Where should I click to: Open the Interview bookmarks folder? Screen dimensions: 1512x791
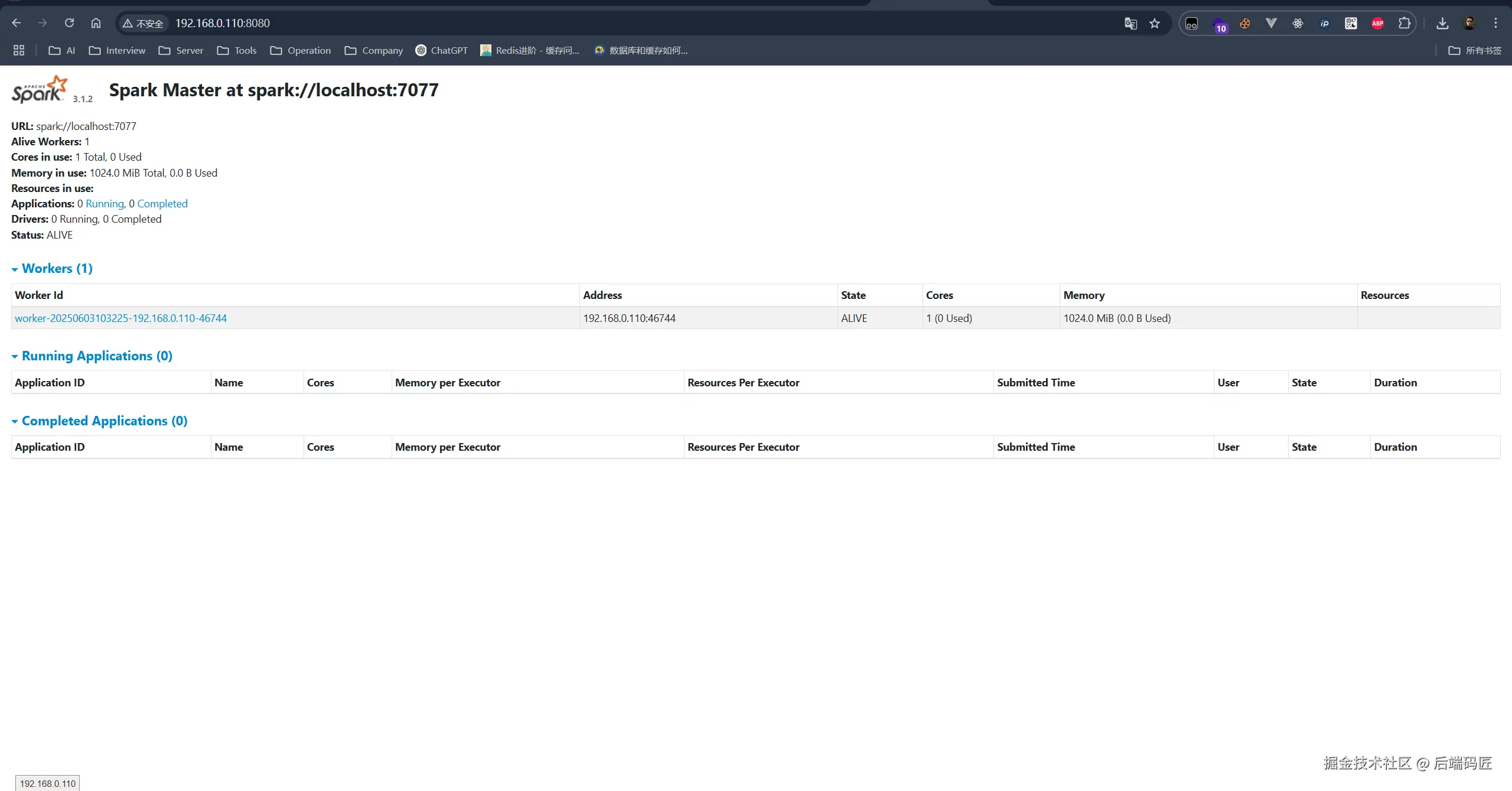[x=117, y=50]
